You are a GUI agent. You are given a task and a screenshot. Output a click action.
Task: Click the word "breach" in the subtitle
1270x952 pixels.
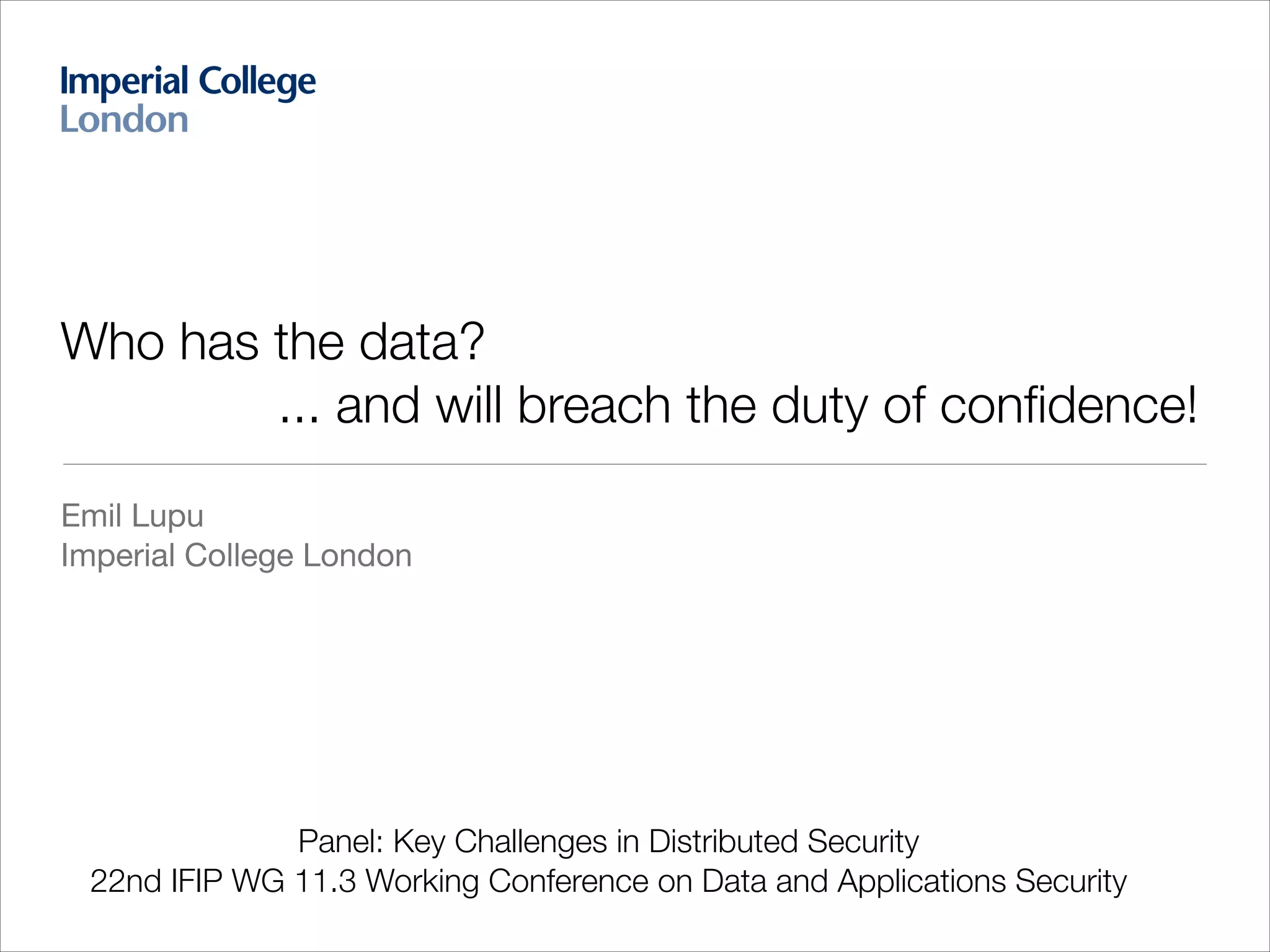pyautogui.click(x=593, y=406)
